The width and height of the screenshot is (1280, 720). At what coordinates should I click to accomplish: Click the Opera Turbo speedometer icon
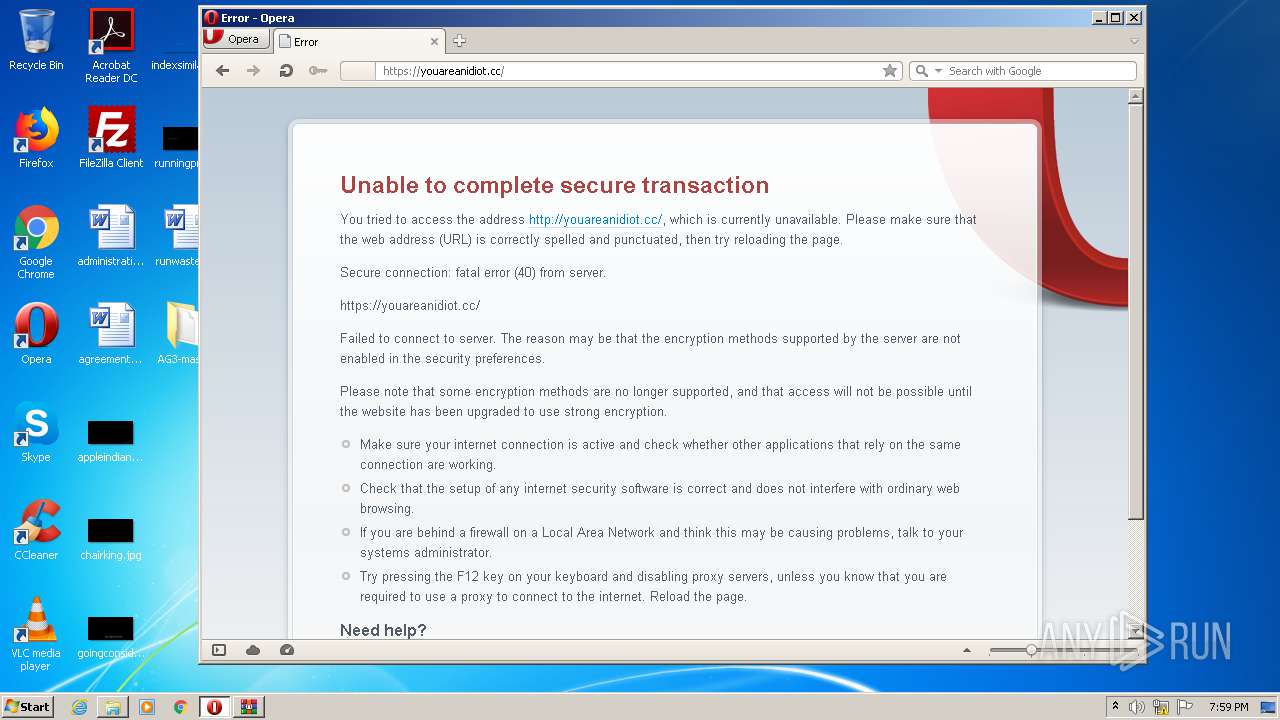click(x=287, y=650)
